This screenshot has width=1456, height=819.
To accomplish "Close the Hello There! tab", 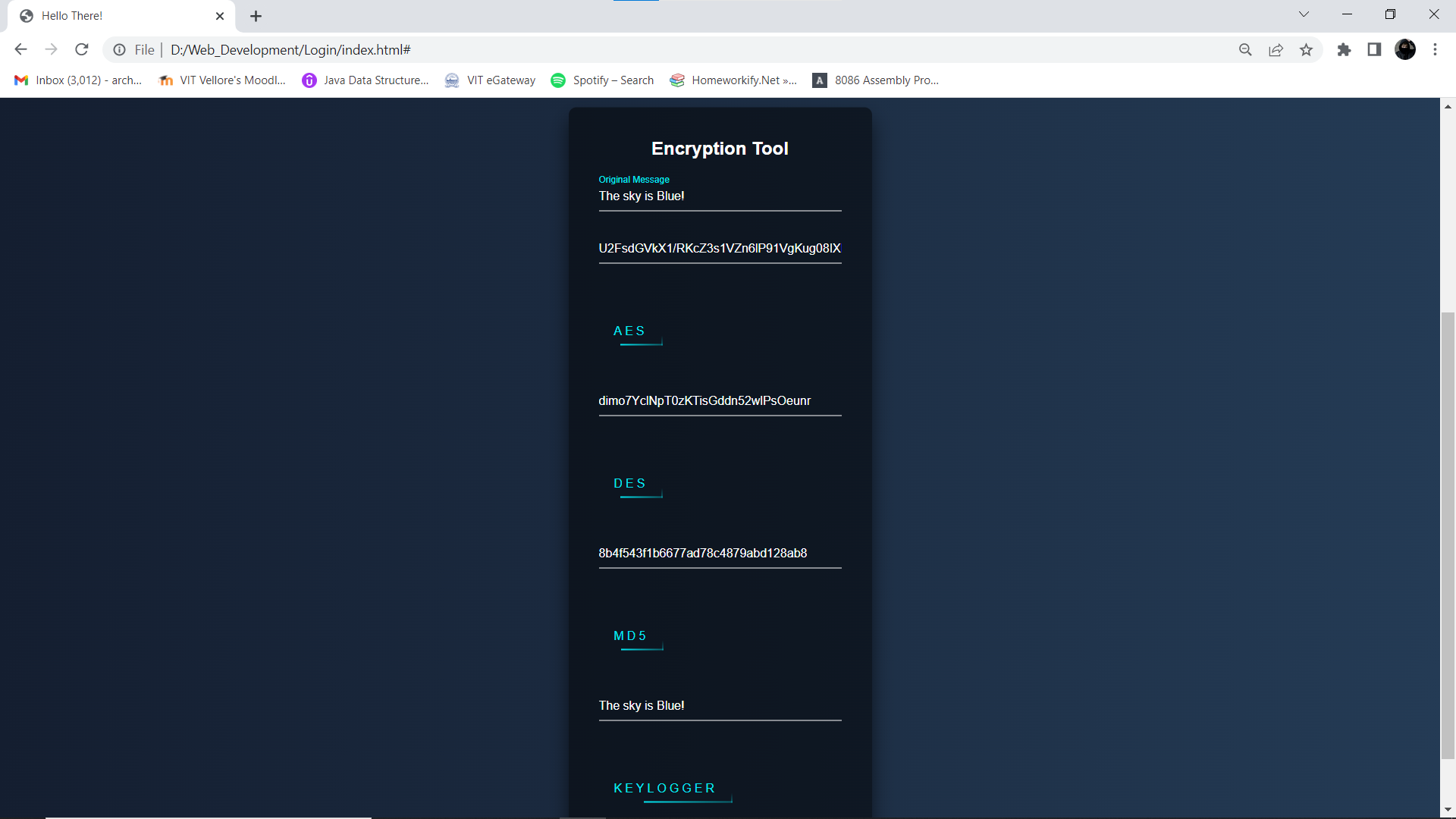I will tap(220, 16).
